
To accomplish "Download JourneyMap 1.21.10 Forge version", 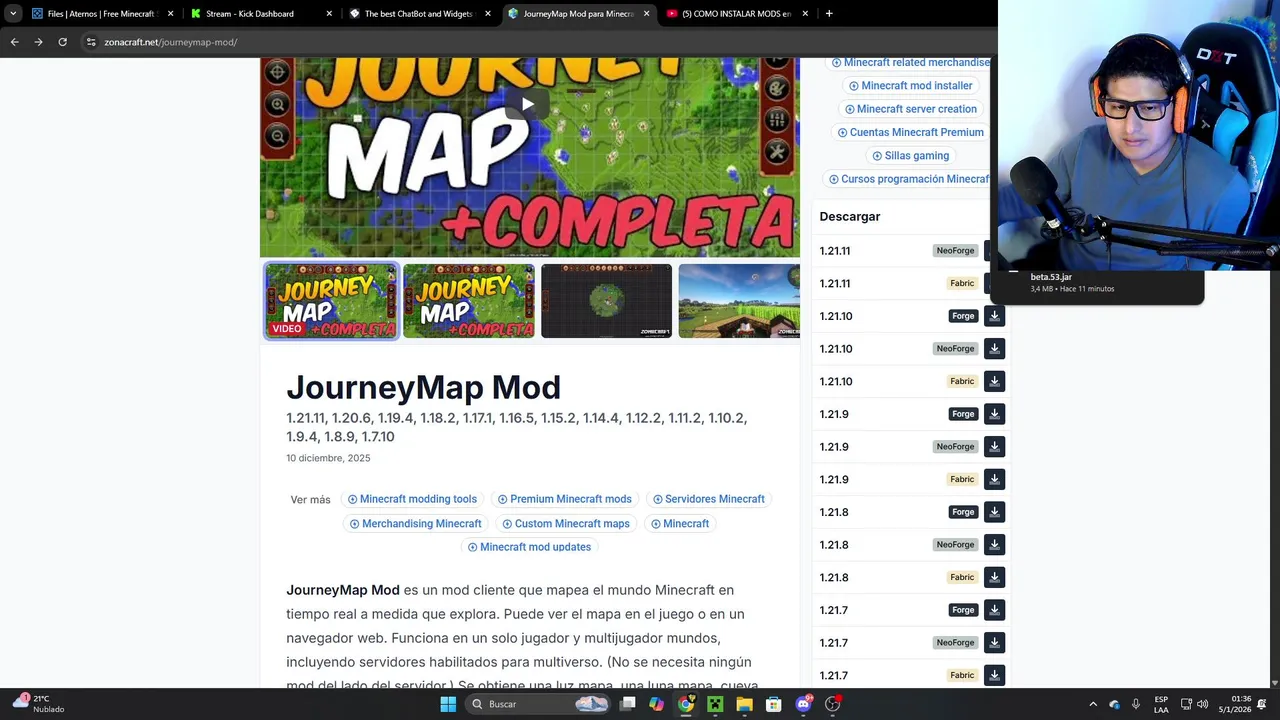I will pos(994,316).
